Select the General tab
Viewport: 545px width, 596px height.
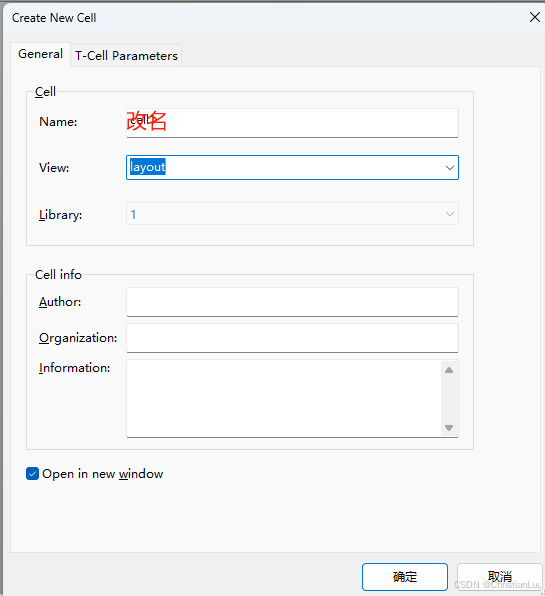(40, 54)
